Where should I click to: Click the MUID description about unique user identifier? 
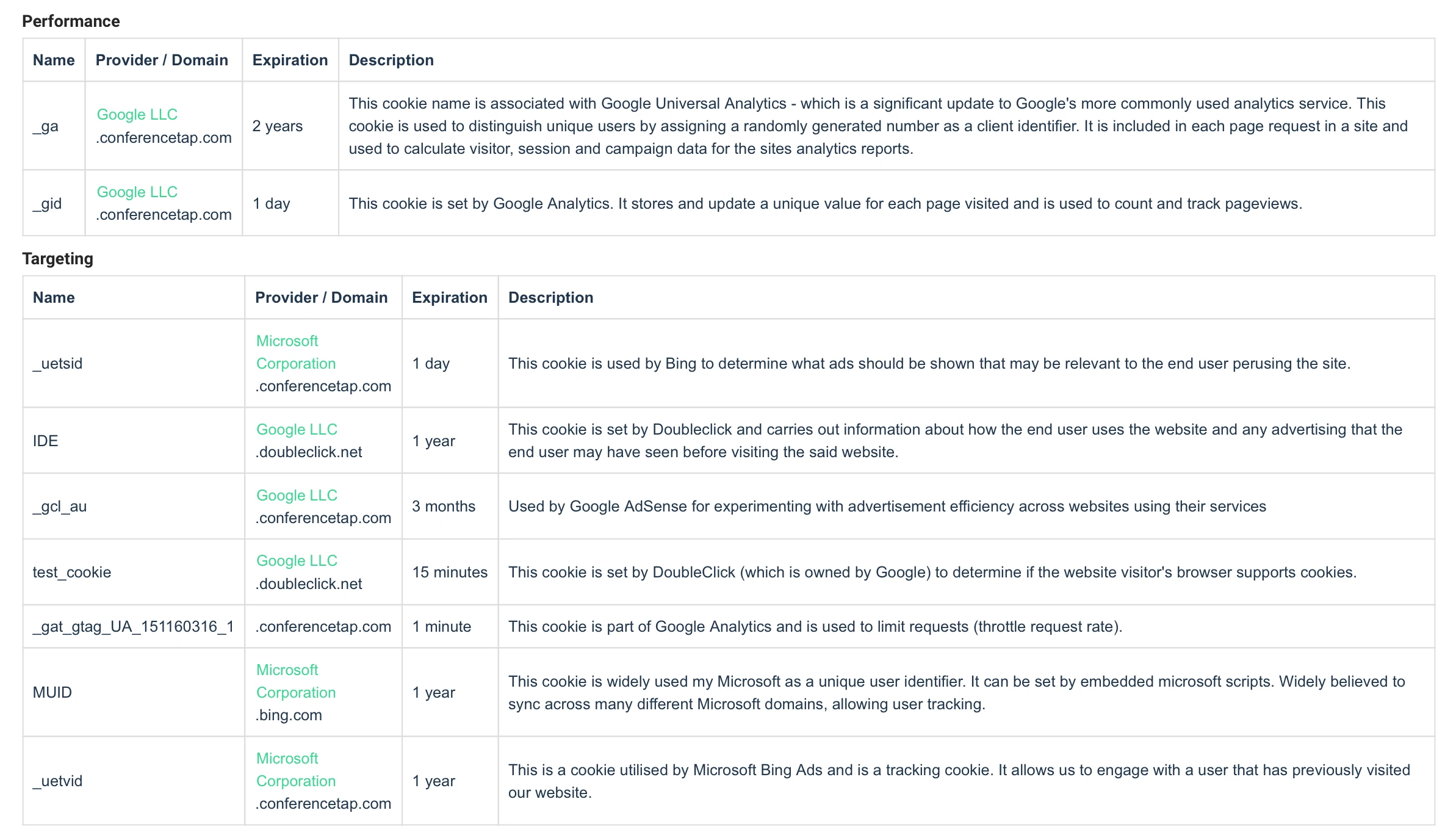(957, 693)
